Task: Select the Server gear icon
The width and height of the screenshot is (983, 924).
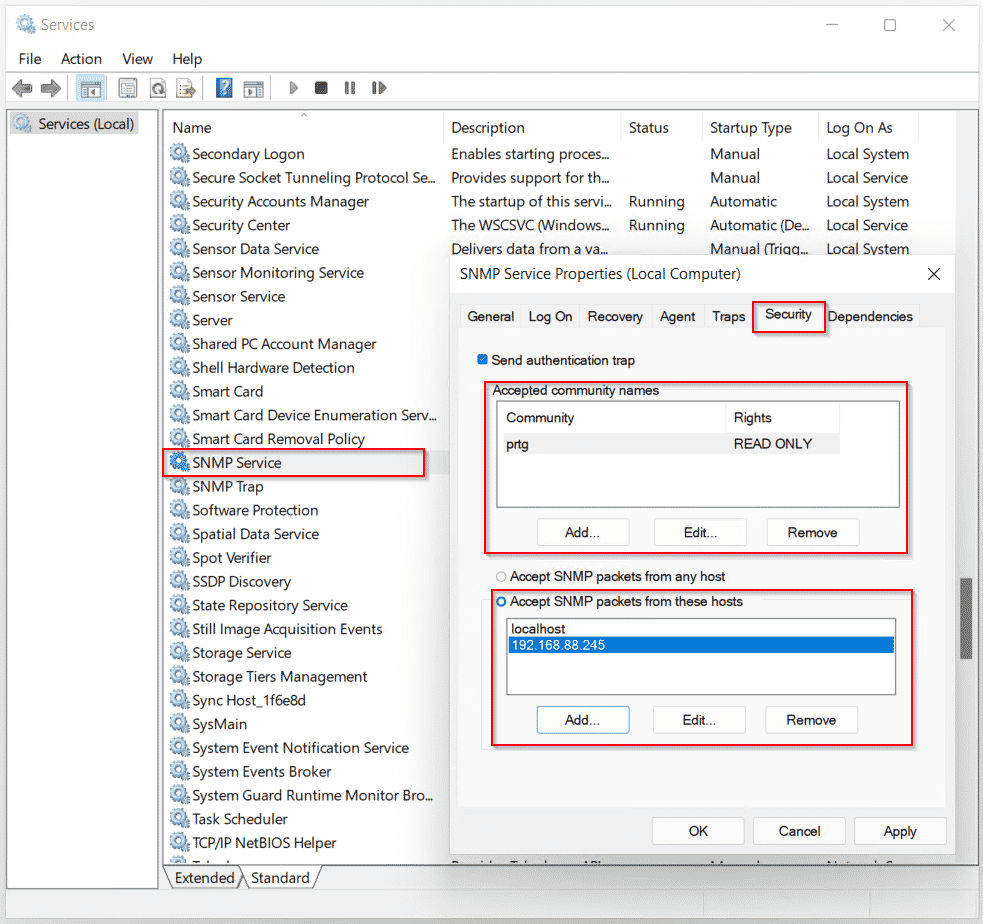Action: pos(179,320)
